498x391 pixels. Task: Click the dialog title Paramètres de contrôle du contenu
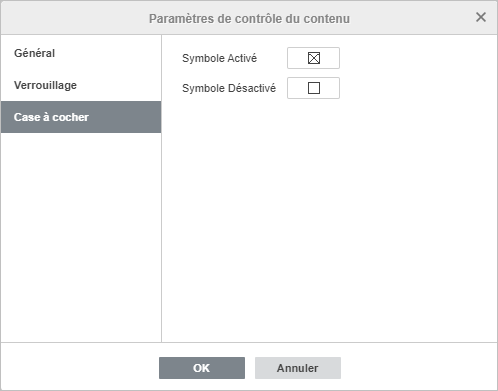[x=249, y=19]
